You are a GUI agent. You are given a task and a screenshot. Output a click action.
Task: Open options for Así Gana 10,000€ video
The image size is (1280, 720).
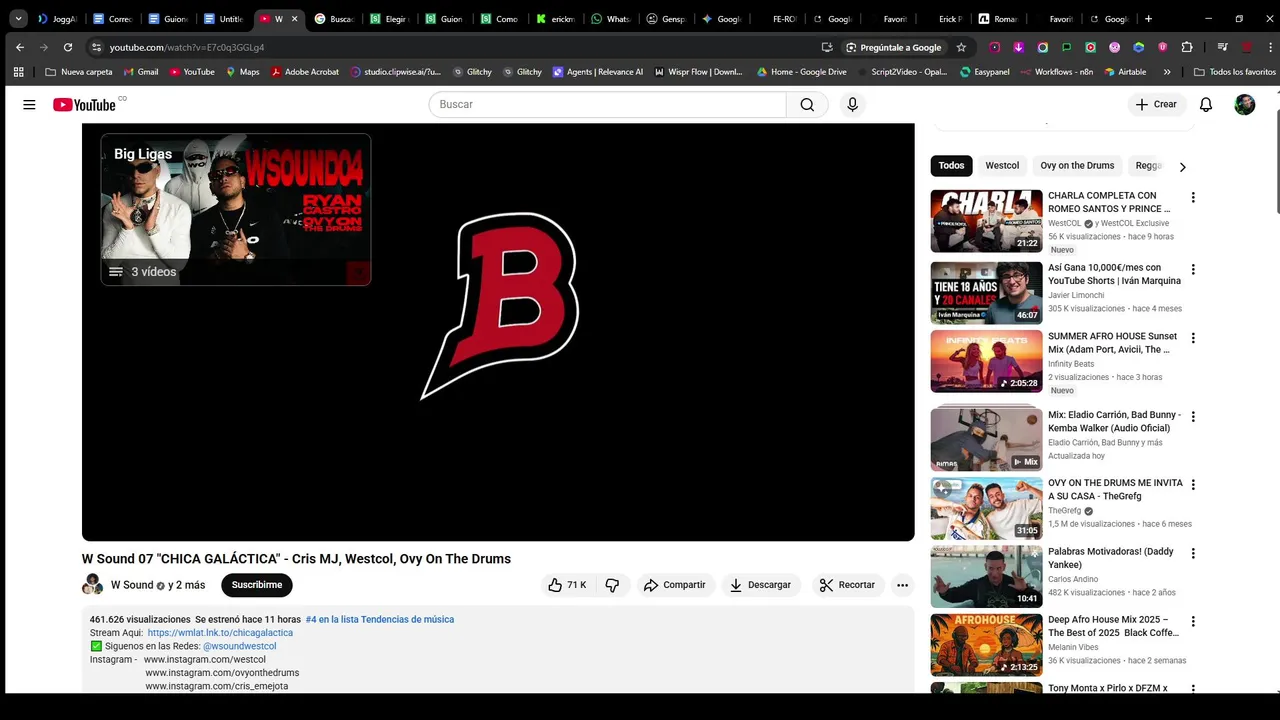click(1192, 270)
